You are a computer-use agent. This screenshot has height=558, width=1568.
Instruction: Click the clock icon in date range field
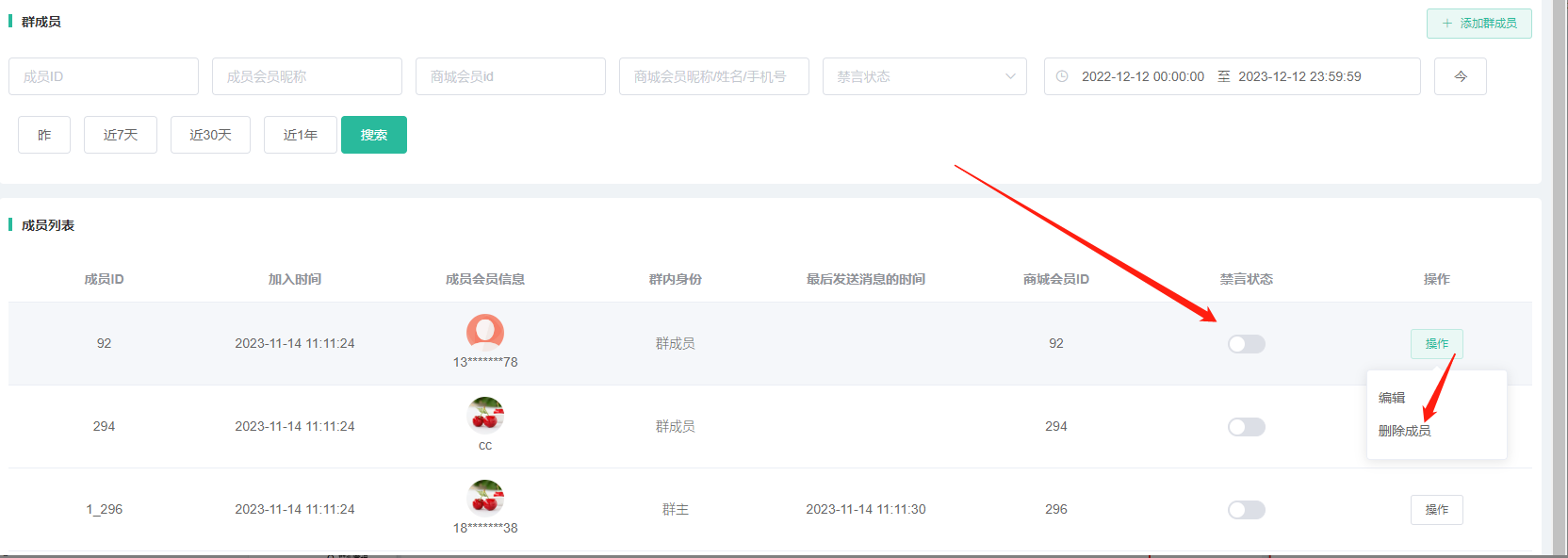(x=1062, y=76)
